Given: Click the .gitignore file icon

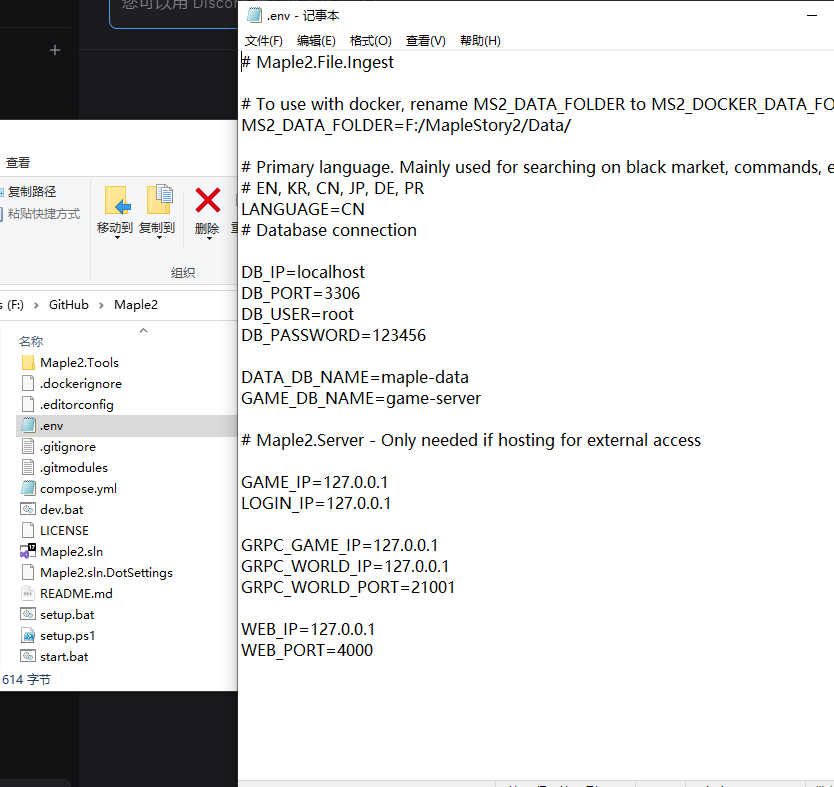Looking at the screenshot, I should click(x=28, y=447).
